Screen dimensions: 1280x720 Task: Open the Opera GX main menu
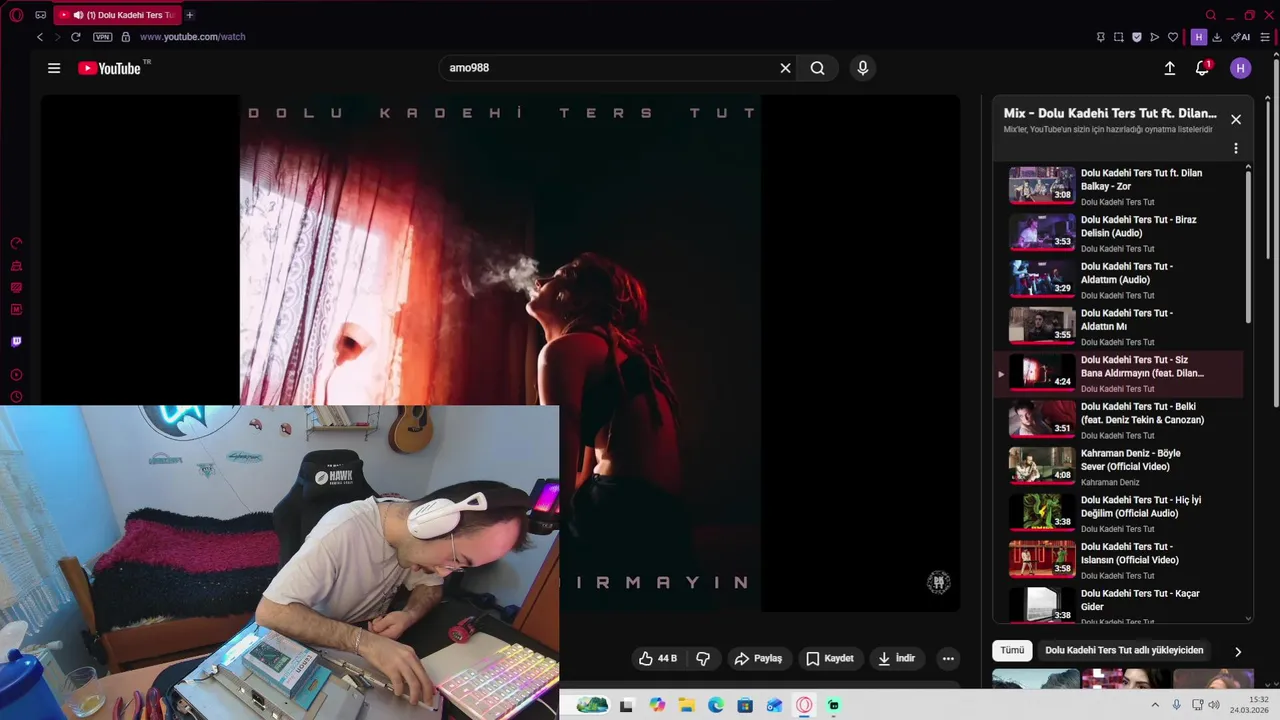tap(16, 15)
